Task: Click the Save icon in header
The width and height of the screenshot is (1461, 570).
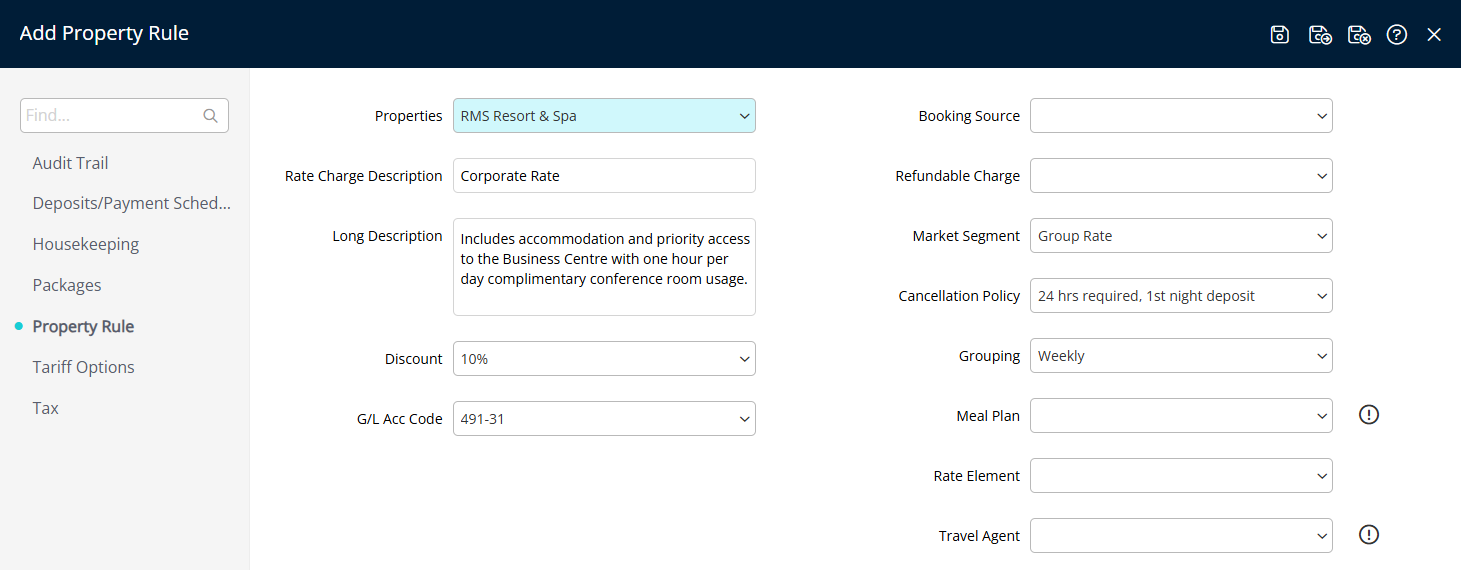Action: 1279,34
